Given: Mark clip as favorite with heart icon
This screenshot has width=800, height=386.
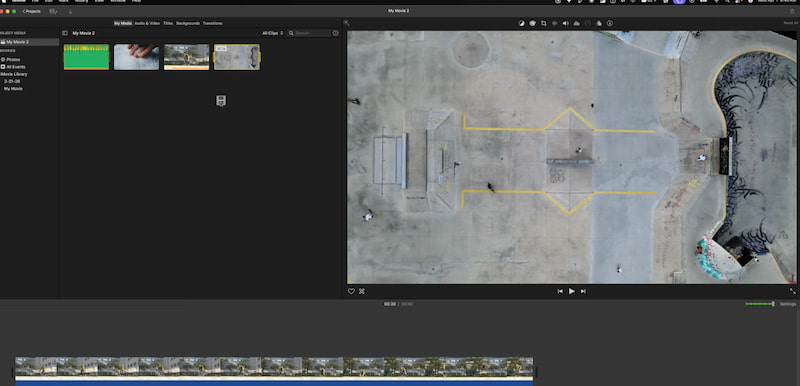Looking at the screenshot, I should [x=351, y=291].
